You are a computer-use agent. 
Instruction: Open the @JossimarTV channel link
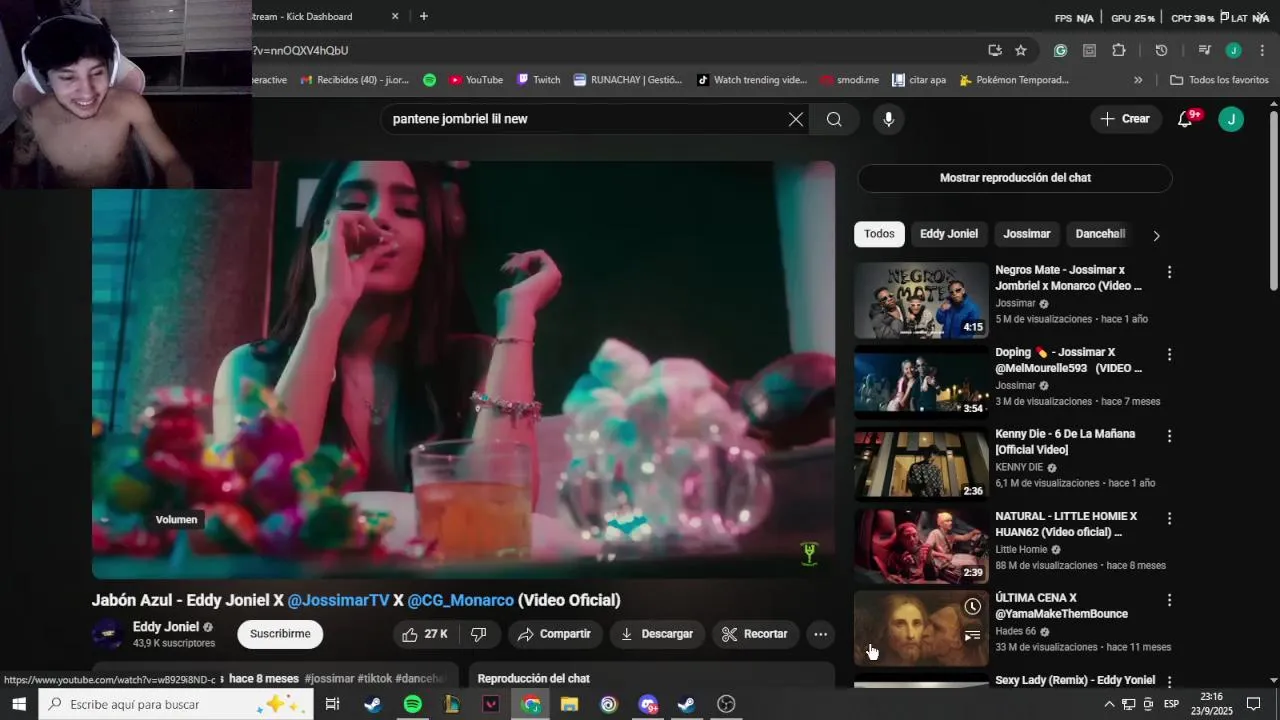[x=338, y=600]
